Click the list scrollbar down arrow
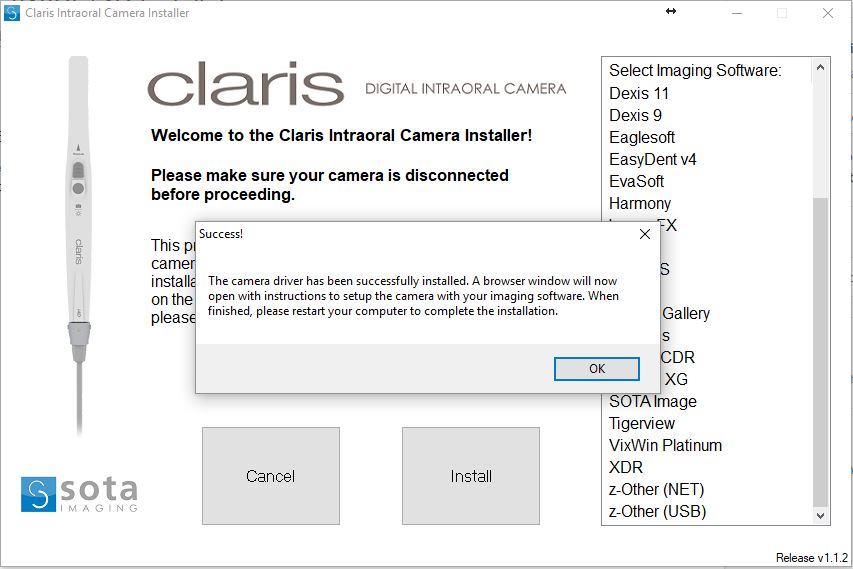This screenshot has width=853, height=569. pyautogui.click(x=820, y=515)
